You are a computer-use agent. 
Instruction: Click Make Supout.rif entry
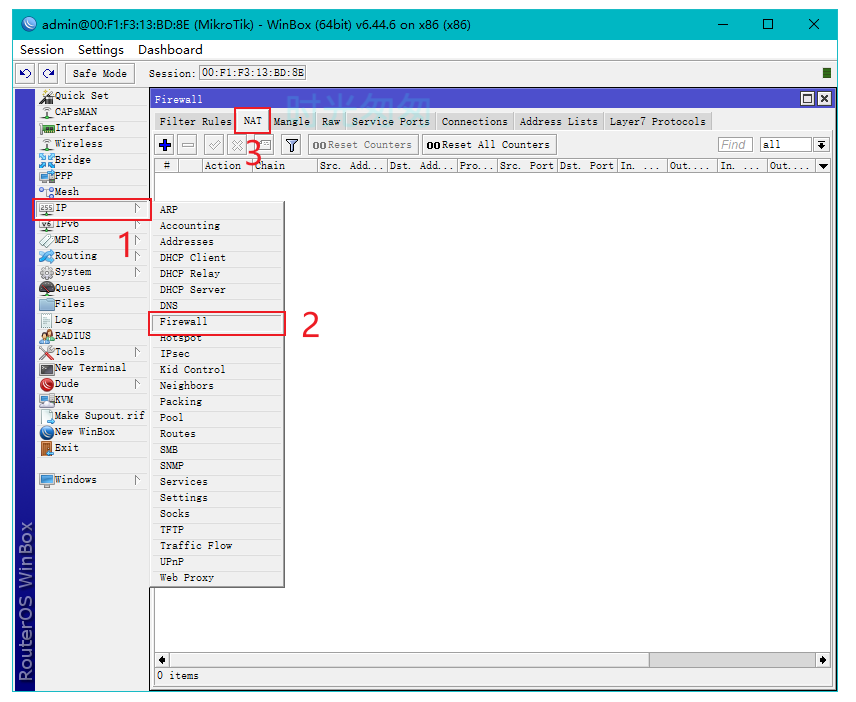[x=92, y=416]
